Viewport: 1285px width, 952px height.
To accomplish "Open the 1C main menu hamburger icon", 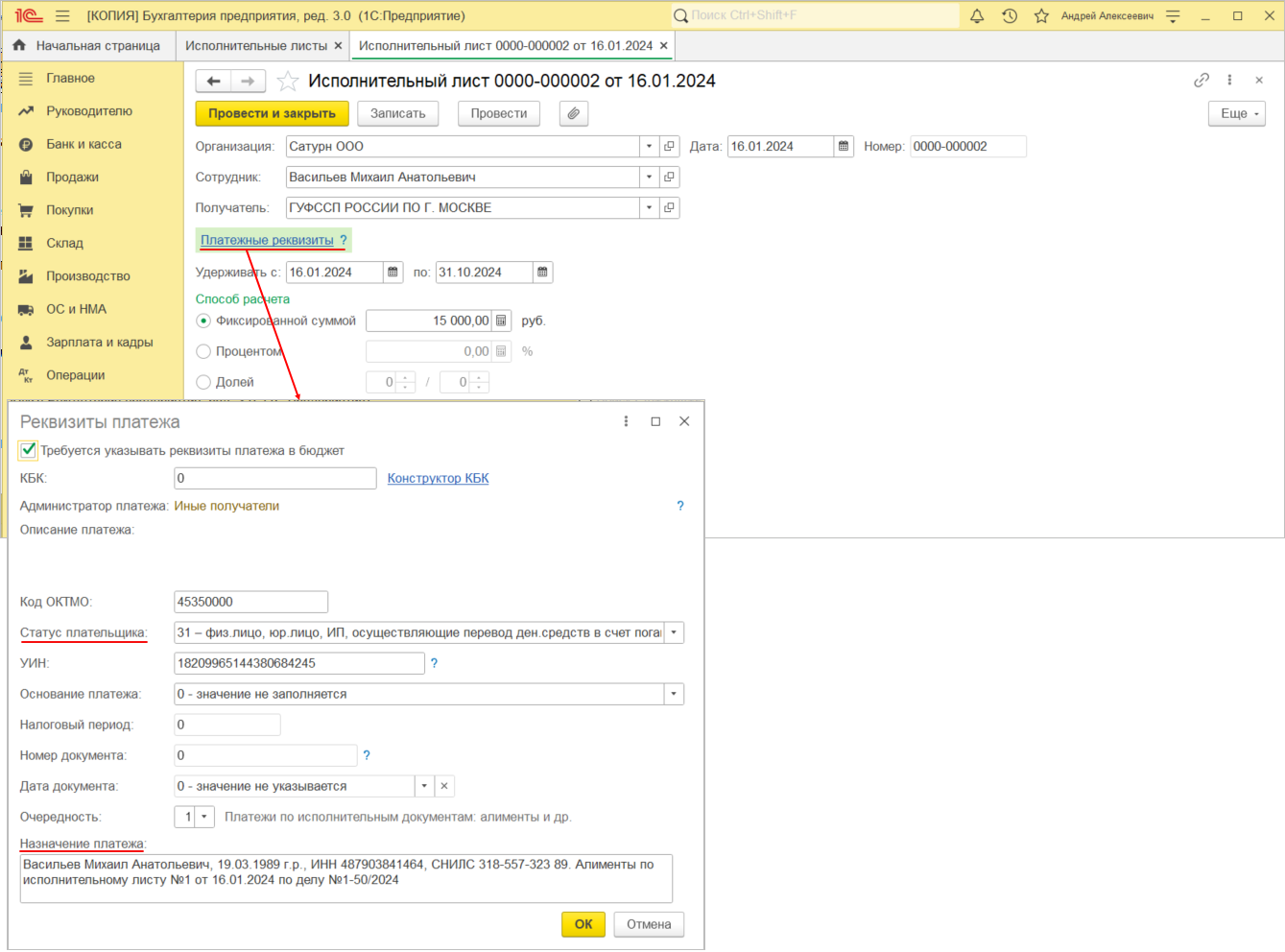I will 63,16.
